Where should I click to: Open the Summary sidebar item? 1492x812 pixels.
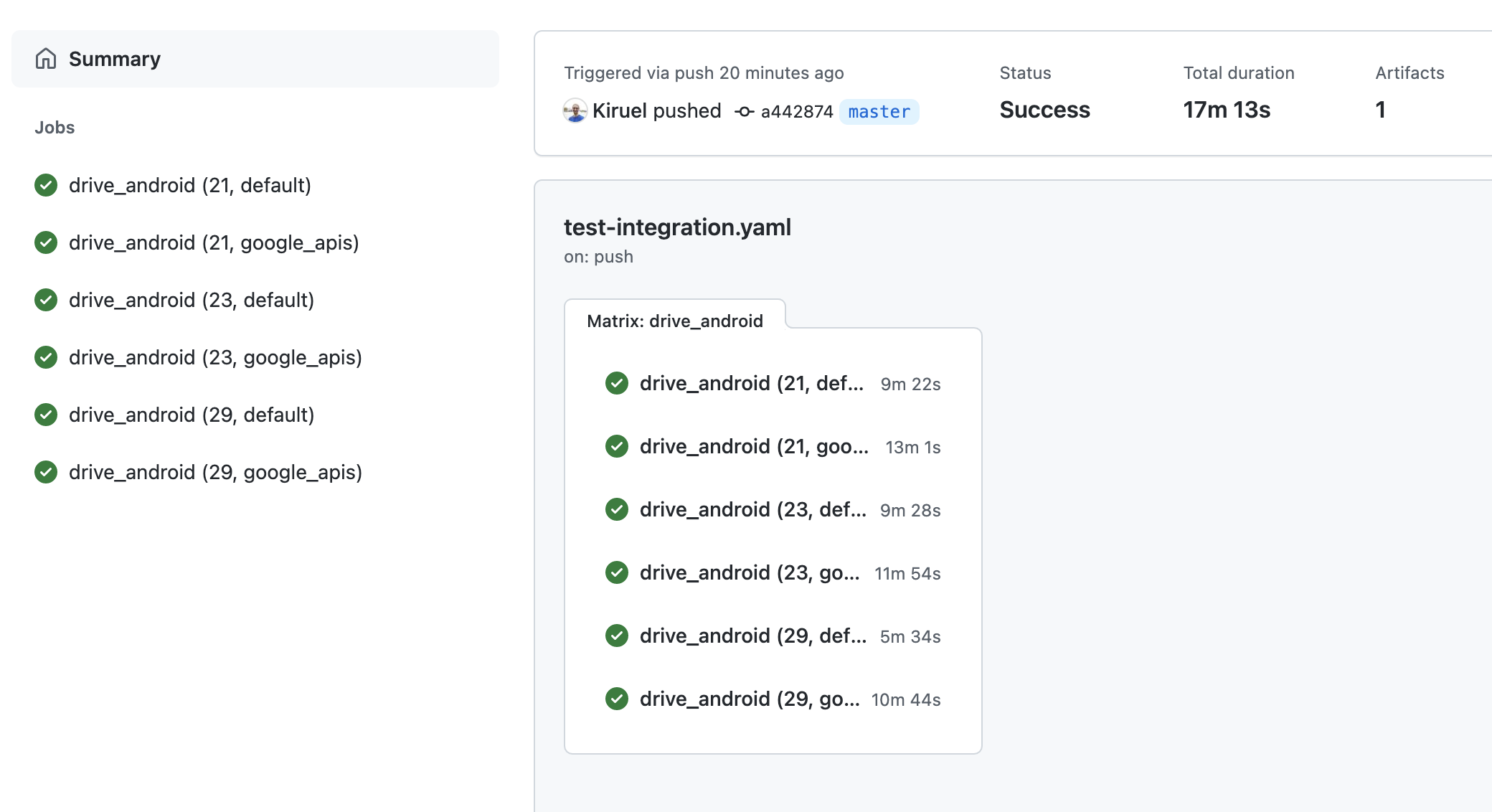coord(255,59)
